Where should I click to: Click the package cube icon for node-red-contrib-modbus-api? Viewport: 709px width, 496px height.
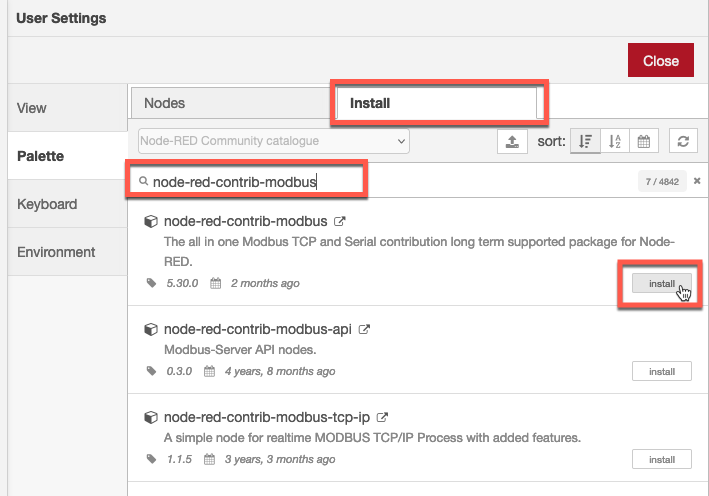pos(151,329)
